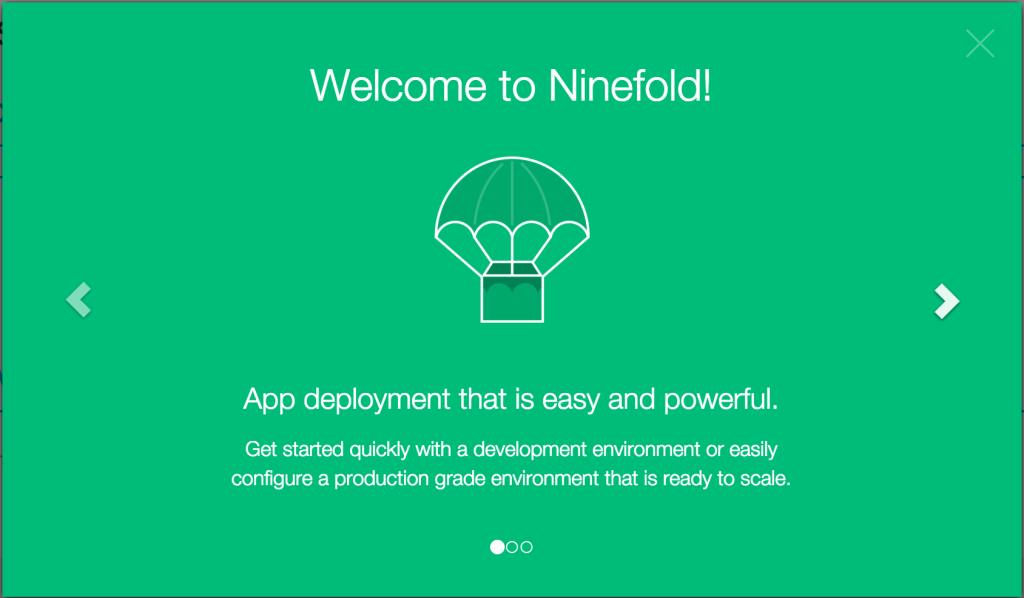
Task: Select the first slide indicator dot
Action: pyautogui.click(x=497, y=547)
